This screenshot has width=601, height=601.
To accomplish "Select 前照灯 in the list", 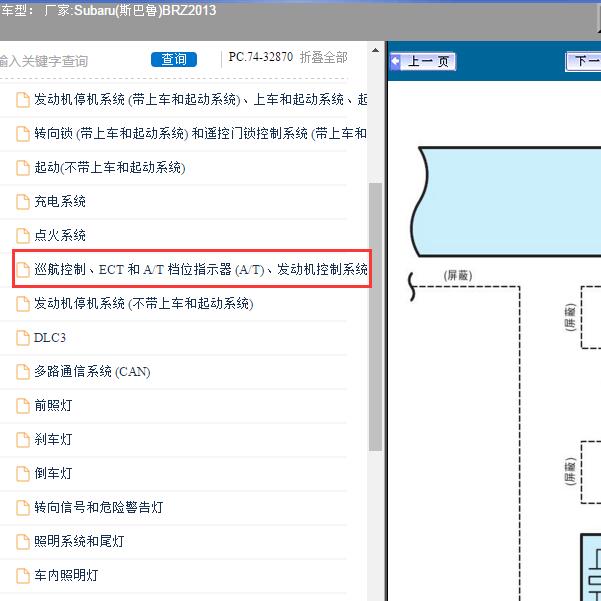I will (x=53, y=406).
